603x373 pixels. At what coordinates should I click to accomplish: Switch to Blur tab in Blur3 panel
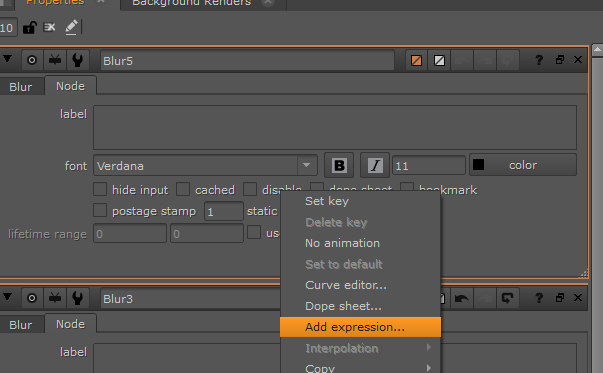21,325
